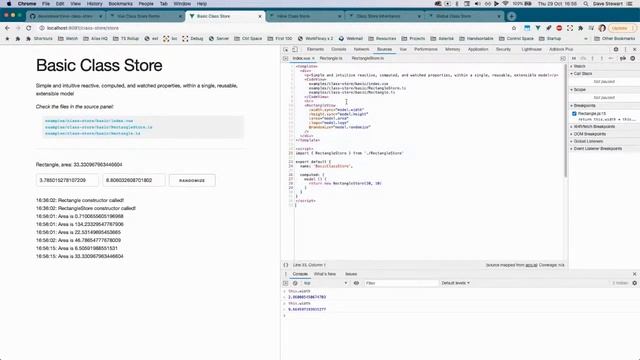Collapse the Call Stack section
The width and height of the screenshot is (640, 360).
(x=581, y=74)
